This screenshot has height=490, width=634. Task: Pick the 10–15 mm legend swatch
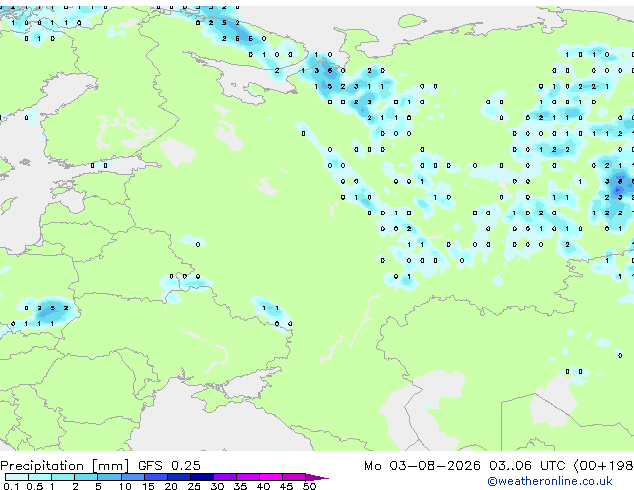pos(133,477)
